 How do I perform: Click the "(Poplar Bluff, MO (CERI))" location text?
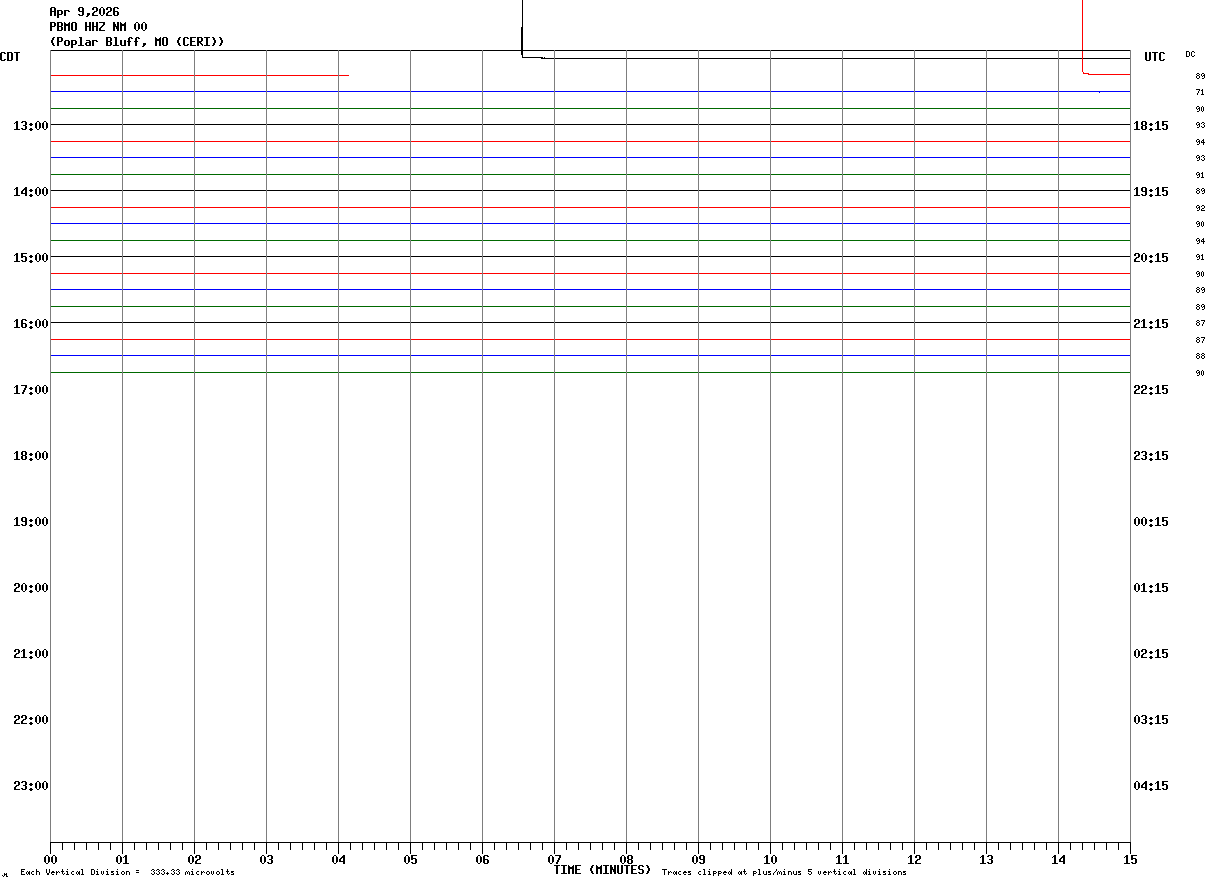click(x=137, y=42)
